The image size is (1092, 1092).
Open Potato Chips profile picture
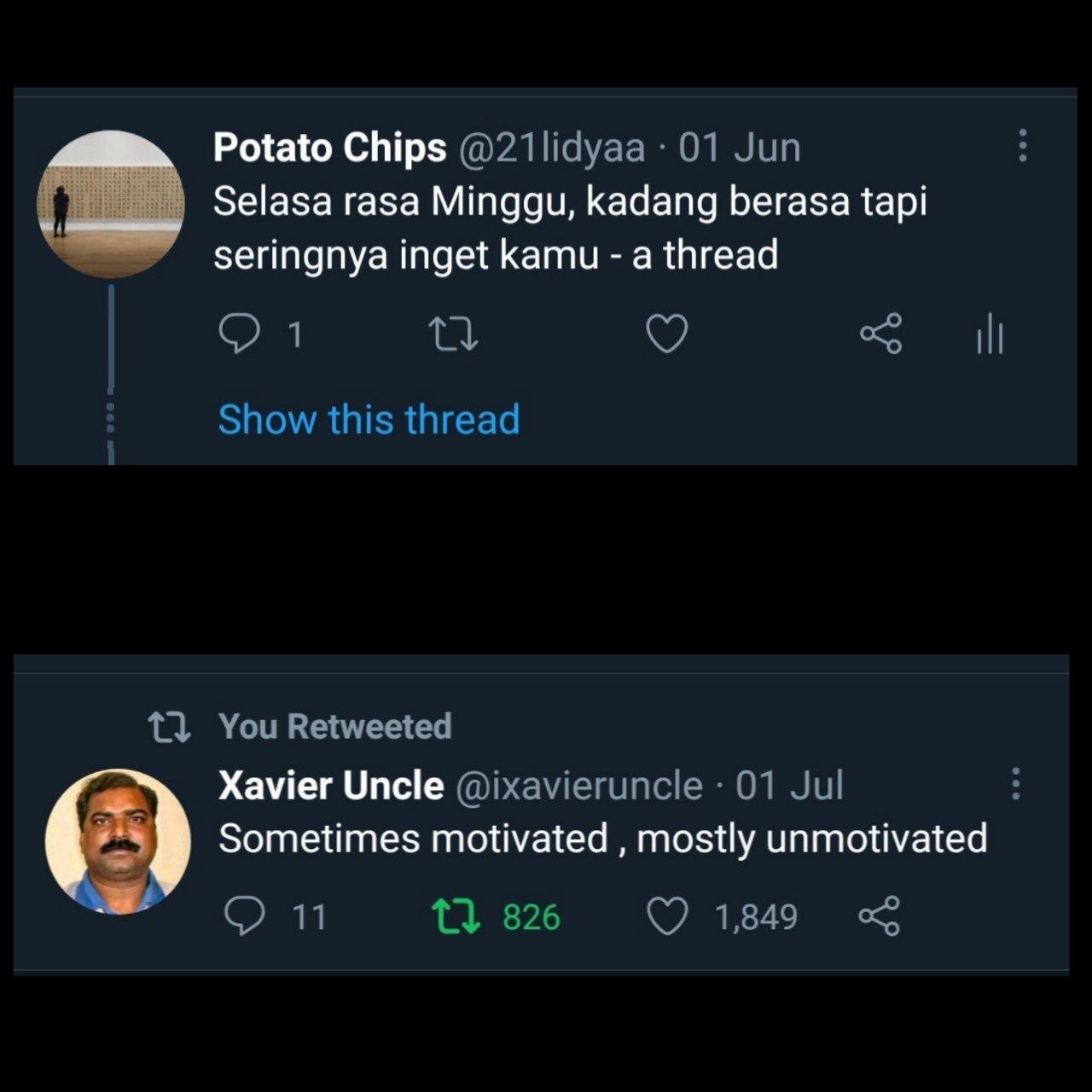111,204
